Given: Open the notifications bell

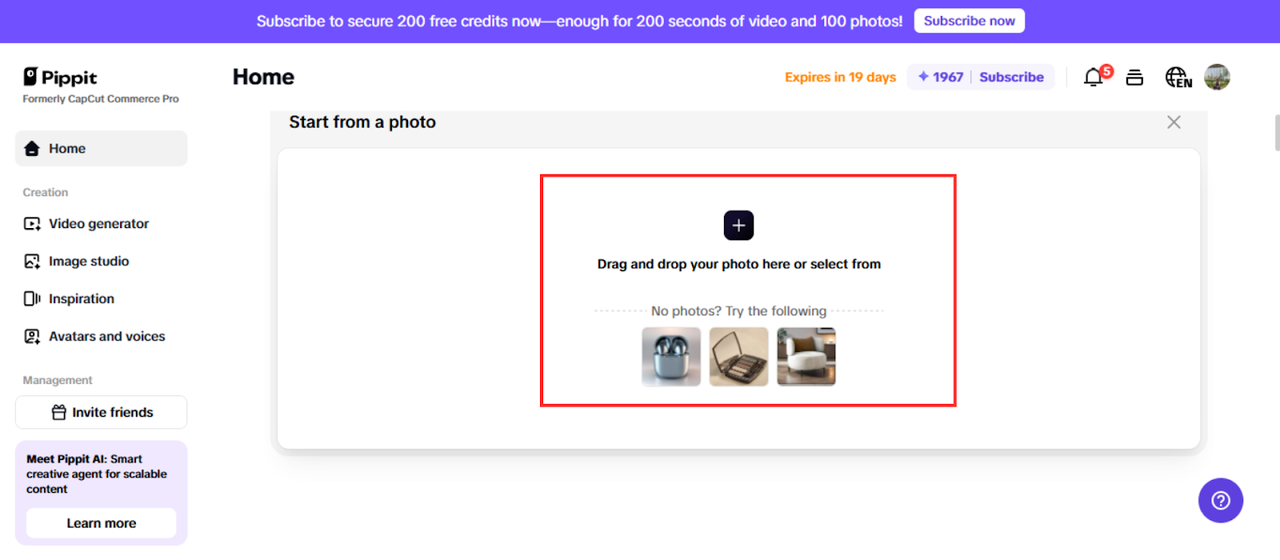Looking at the screenshot, I should point(1093,77).
